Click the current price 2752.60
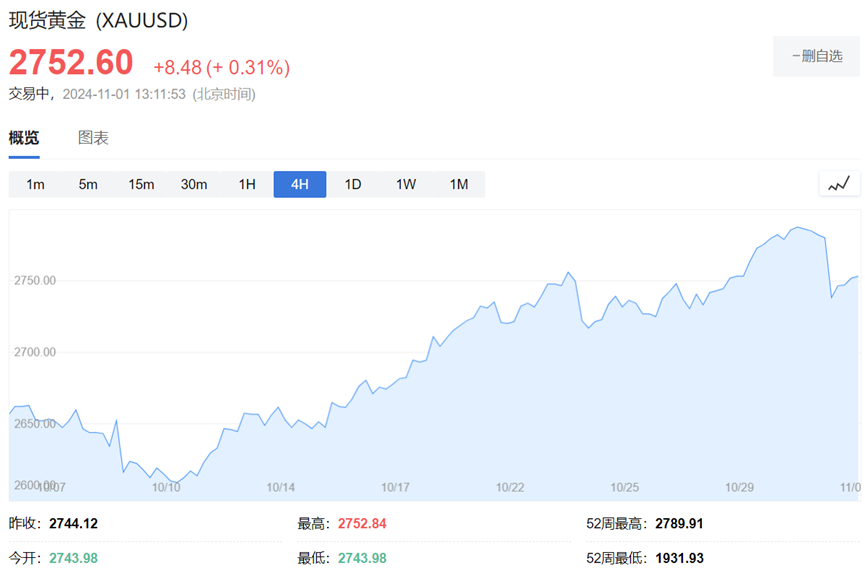Viewport: 865px width, 568px height. coord(71,62)
